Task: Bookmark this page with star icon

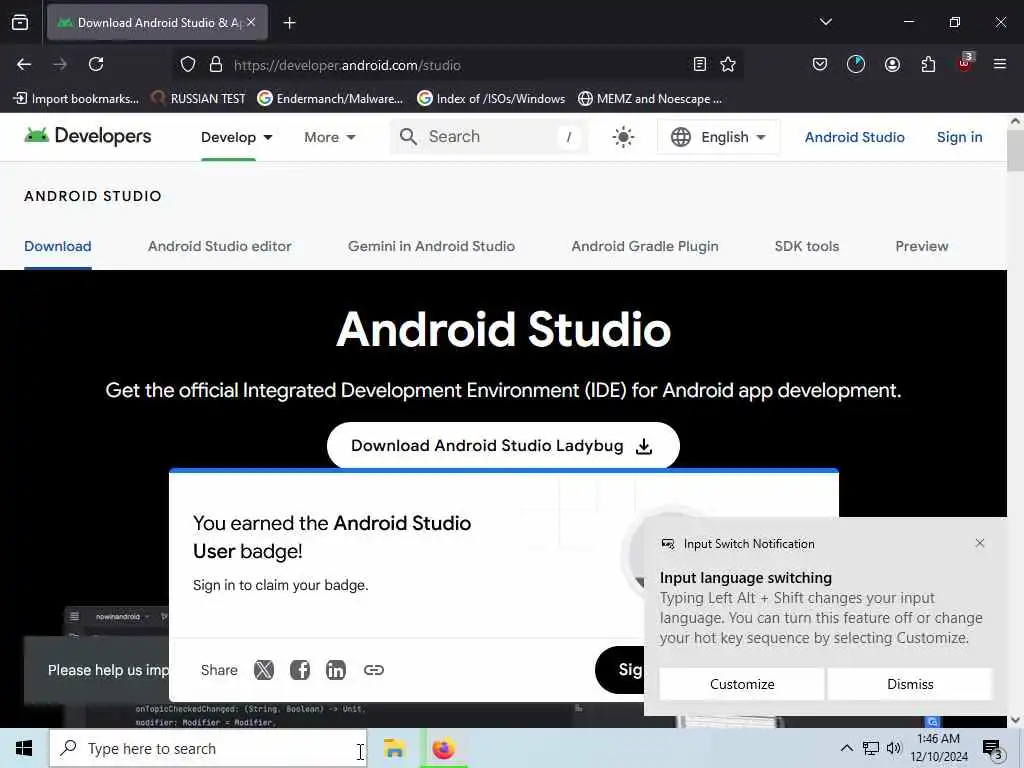Action: [x=728, y=64]
